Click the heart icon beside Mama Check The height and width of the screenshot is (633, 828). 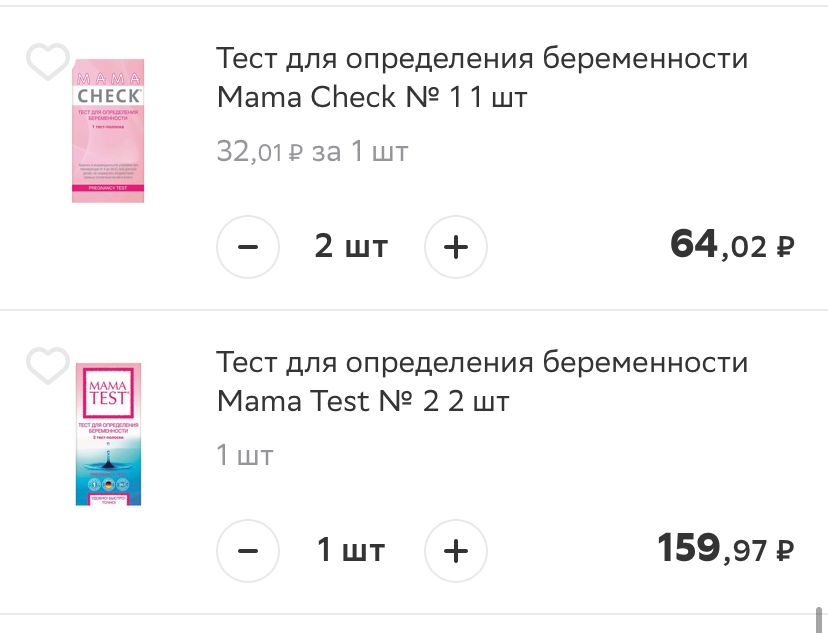point(47,62)
